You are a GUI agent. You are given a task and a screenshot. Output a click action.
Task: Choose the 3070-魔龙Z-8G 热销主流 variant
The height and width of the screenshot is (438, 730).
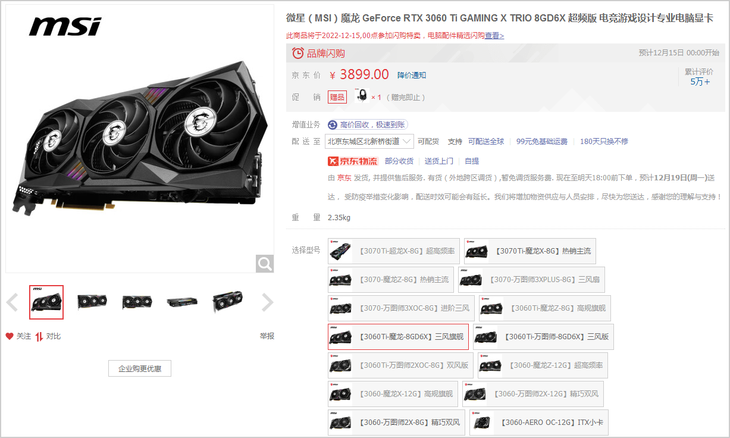(x=390, y=279)
